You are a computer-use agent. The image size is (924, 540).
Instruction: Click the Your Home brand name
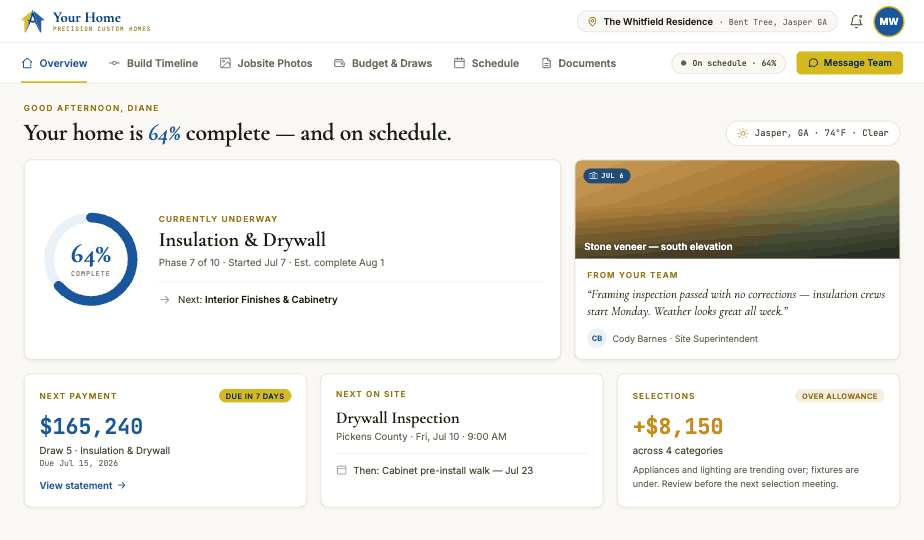(x=87, y=18)
